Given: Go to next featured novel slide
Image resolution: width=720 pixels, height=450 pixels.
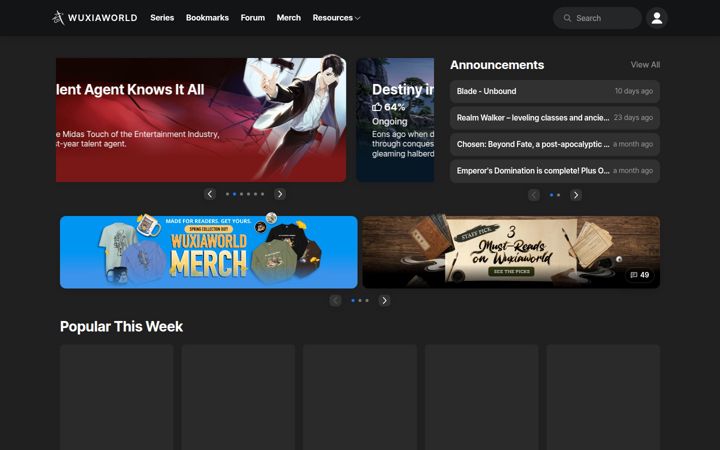Looking at the screenshot, I should pos(280,194).
